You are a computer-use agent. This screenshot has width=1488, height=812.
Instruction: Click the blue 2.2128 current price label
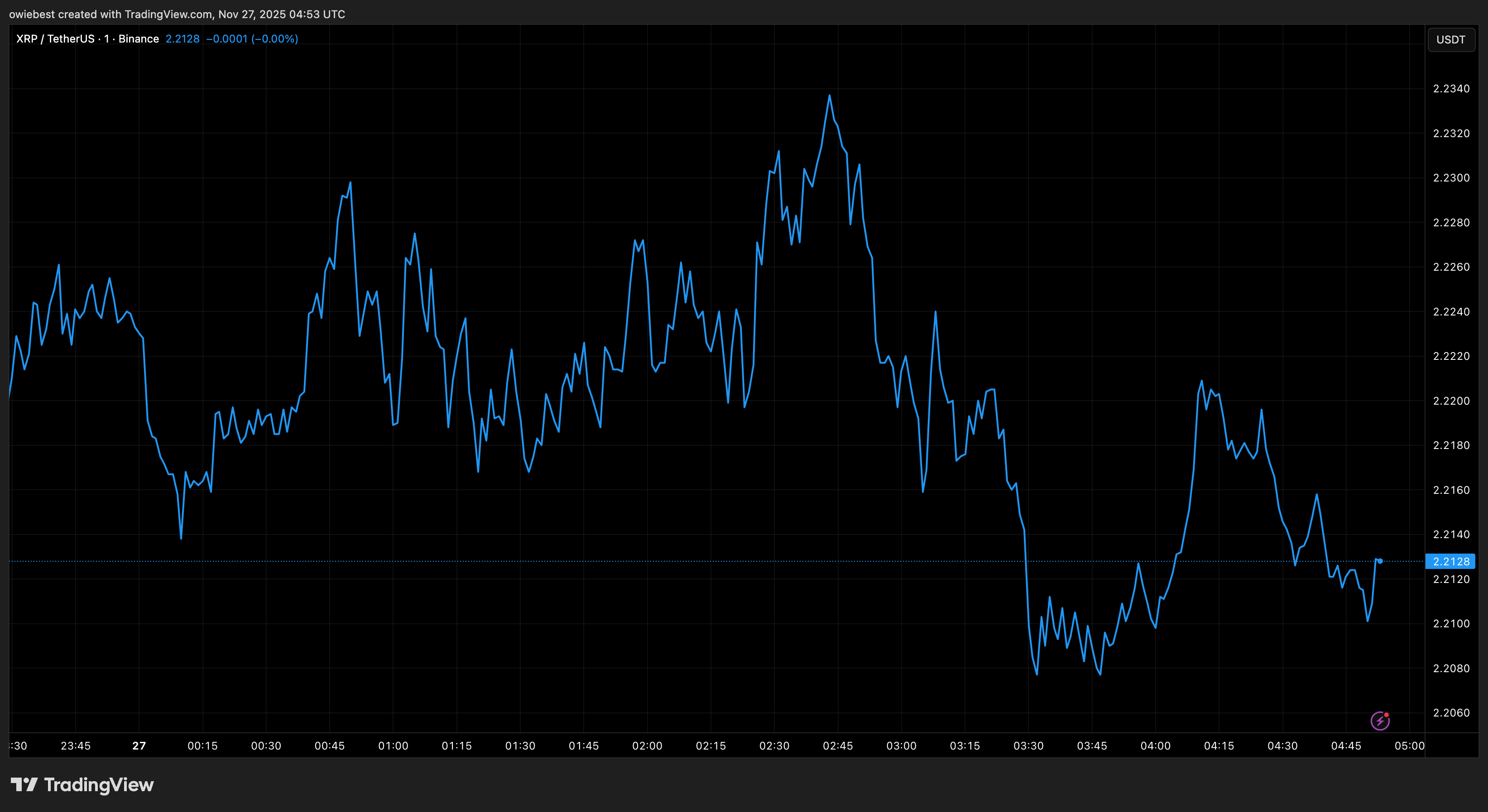click(1450, 561)
